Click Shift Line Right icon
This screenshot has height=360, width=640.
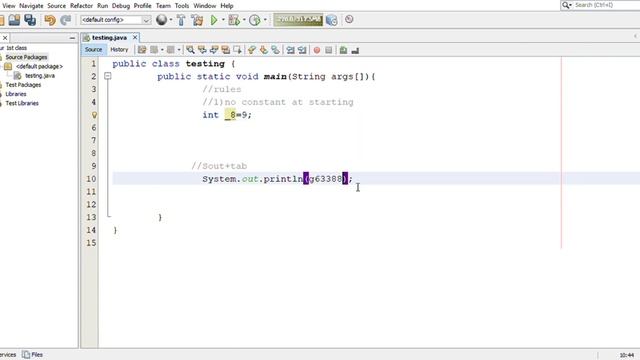pyautogui.click(x=302, y=50)
